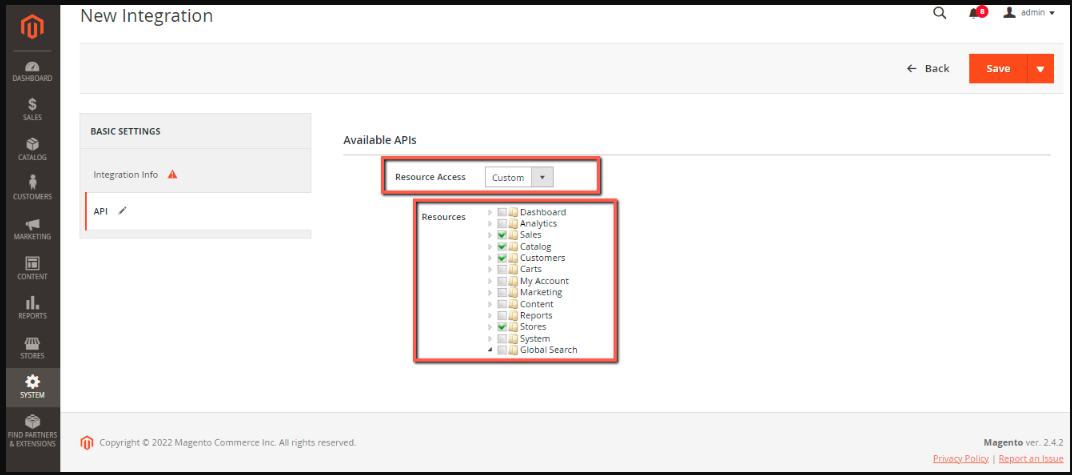
Task: Uncheck the Catalog resource checkbox
Action: 502,247
